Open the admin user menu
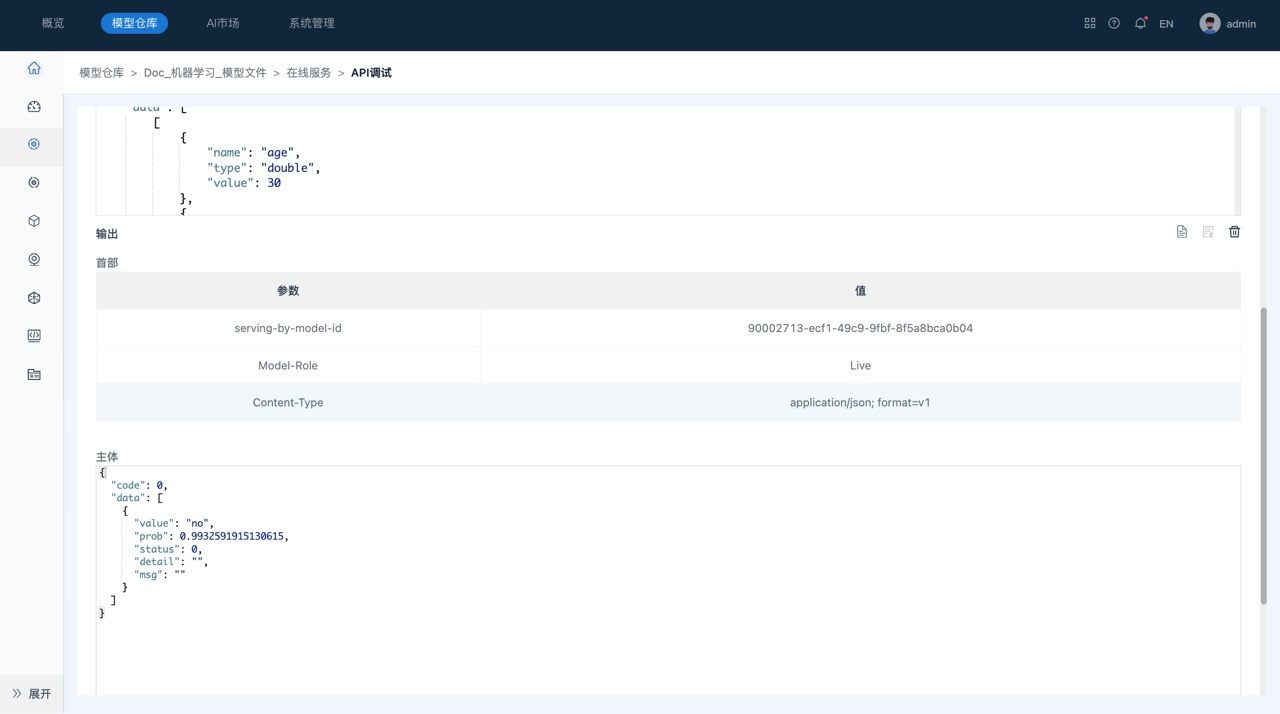This screenshot has height=714, width=1280. coord(1228,23)
